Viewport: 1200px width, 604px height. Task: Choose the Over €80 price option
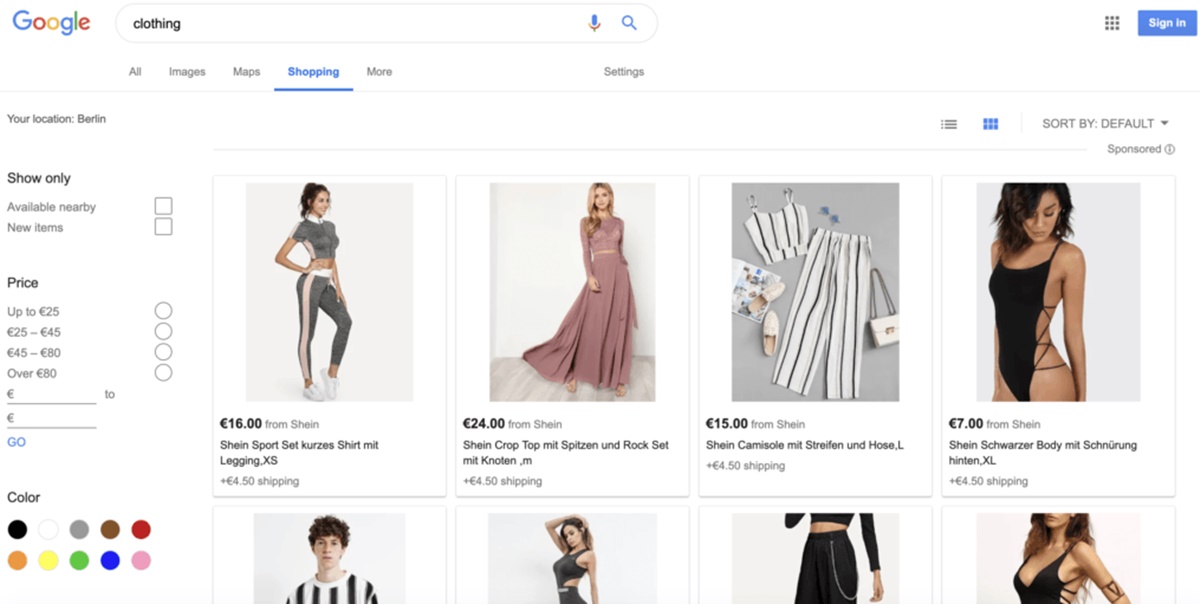[163, 373]
